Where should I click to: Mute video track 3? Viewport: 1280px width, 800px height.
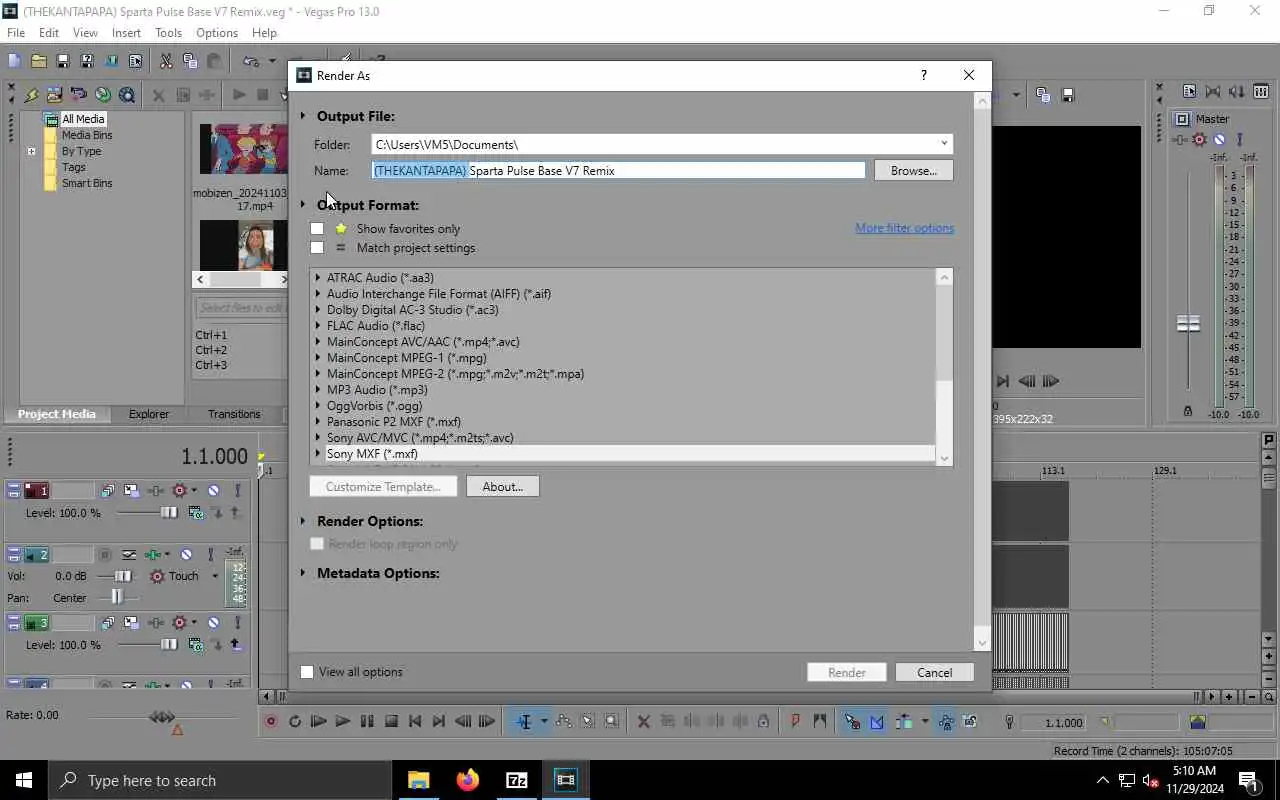[x=213, y=623]
